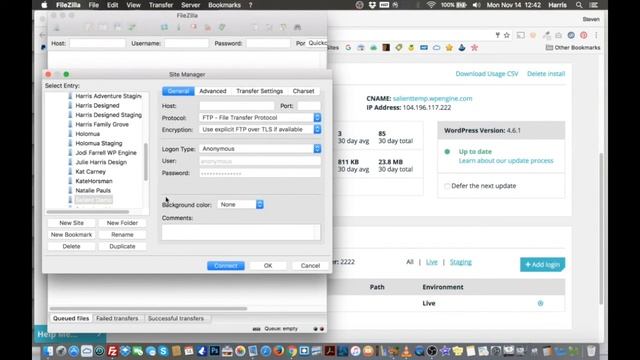Open the Successful transfers tab
This screenshot has width=640, height=360.
click(176, 318)
